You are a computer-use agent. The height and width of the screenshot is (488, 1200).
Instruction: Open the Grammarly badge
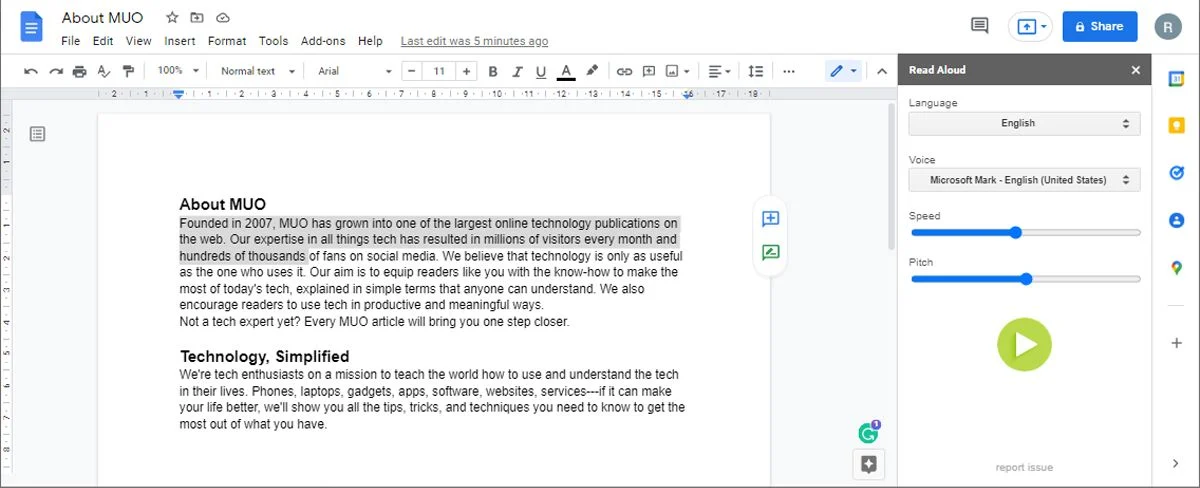tap(868, 432)
